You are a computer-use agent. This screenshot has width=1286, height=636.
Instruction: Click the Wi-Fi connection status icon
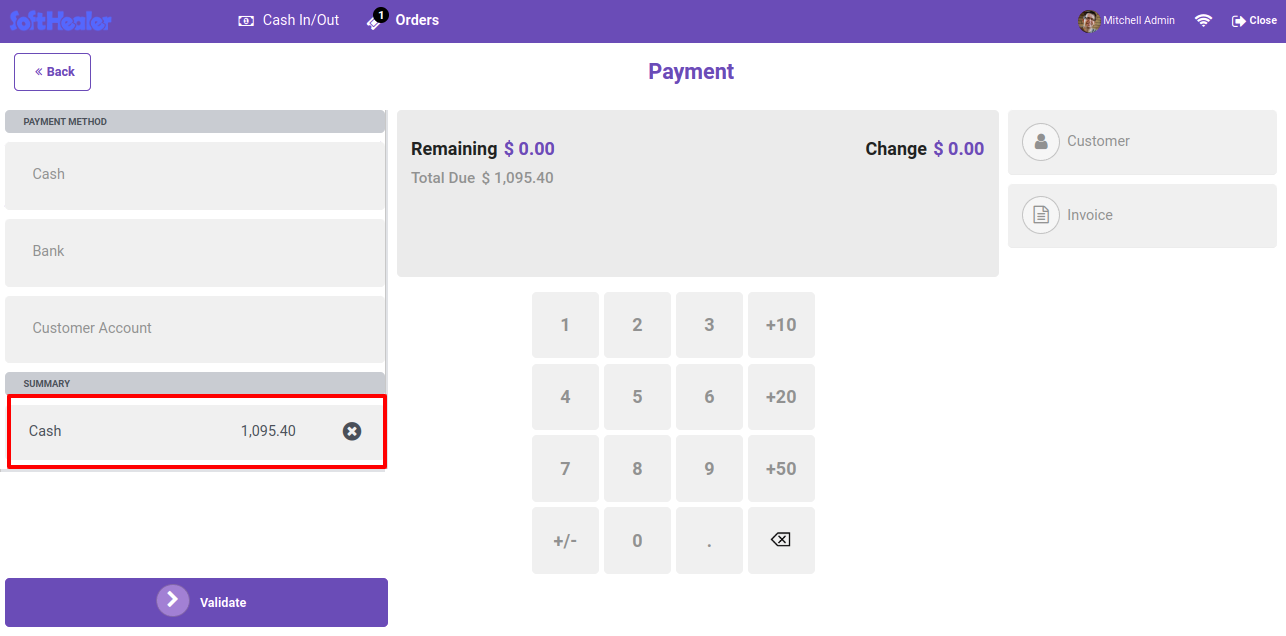[x=1203, y=20]
